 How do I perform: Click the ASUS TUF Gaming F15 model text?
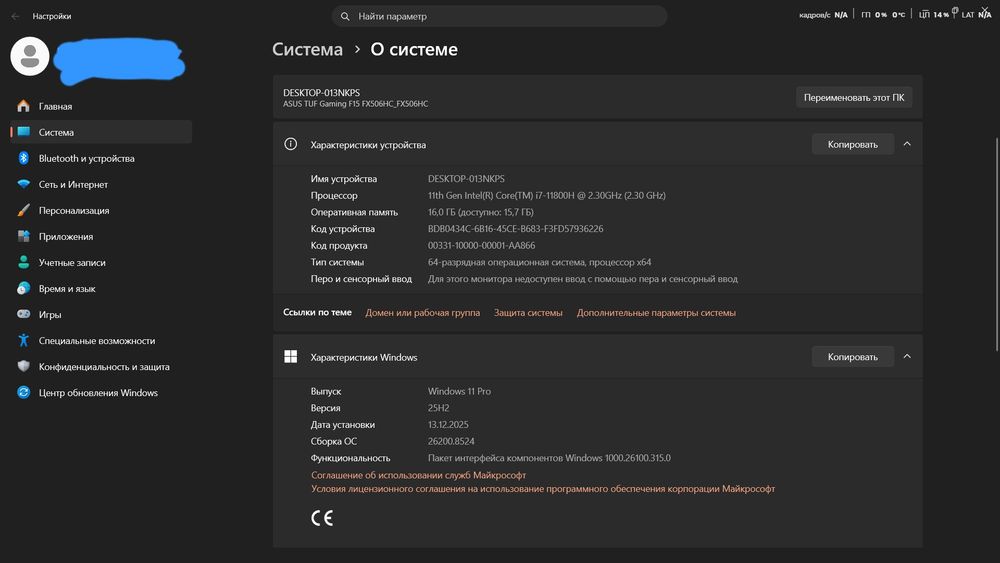click(355, 103)
